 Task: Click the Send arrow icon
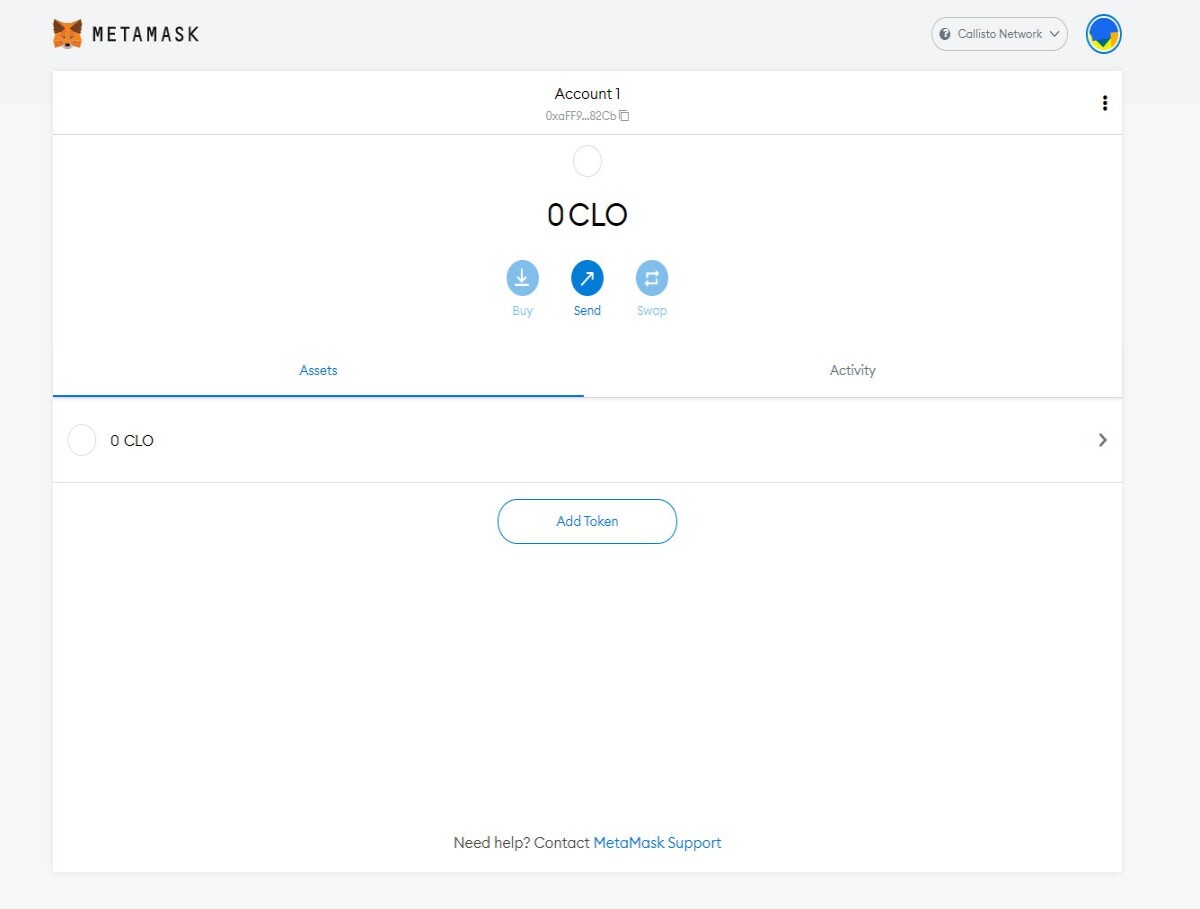587,278
